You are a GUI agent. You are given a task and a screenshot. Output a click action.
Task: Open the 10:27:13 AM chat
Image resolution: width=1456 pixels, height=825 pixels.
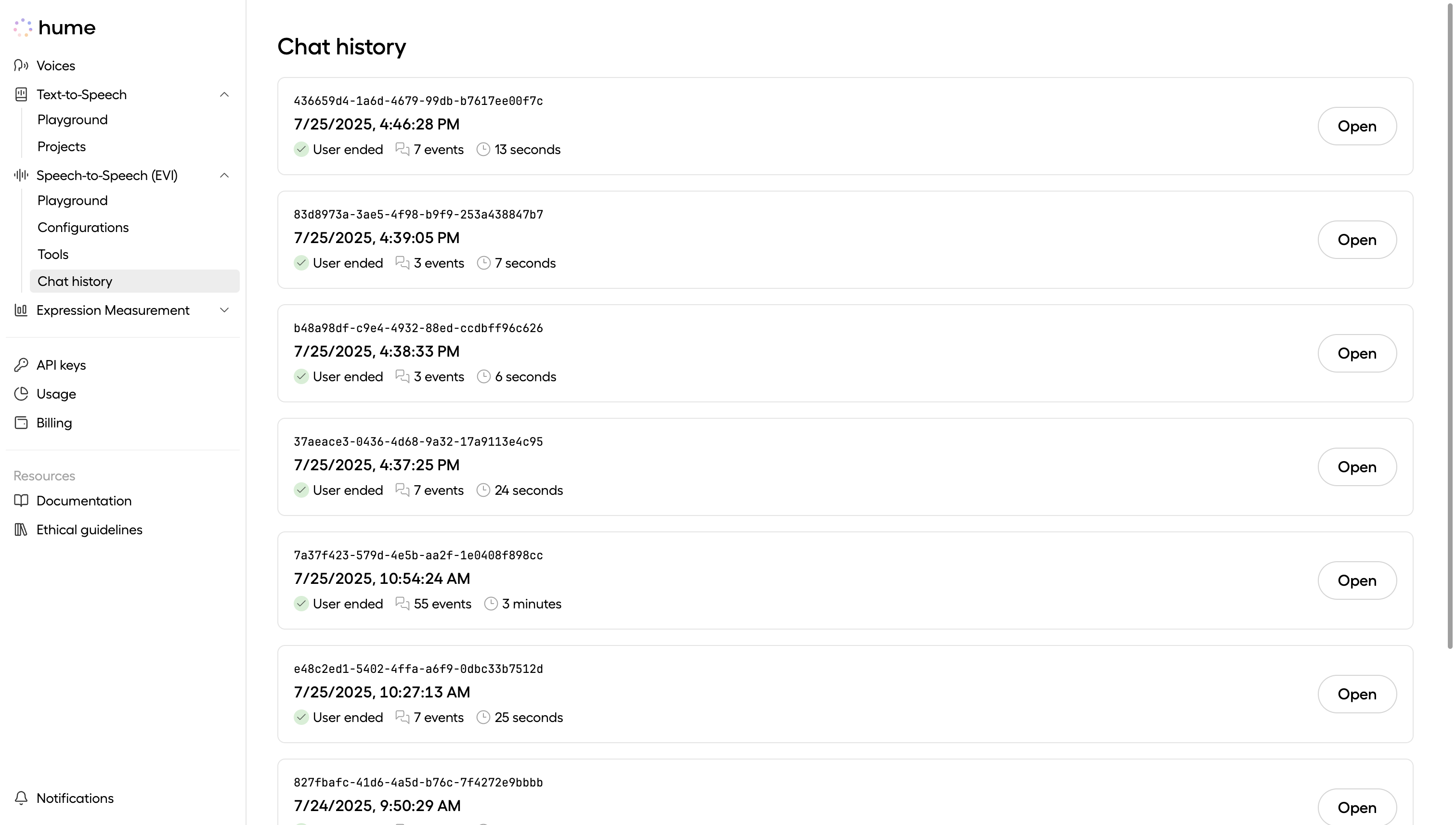pos(1356,694)
